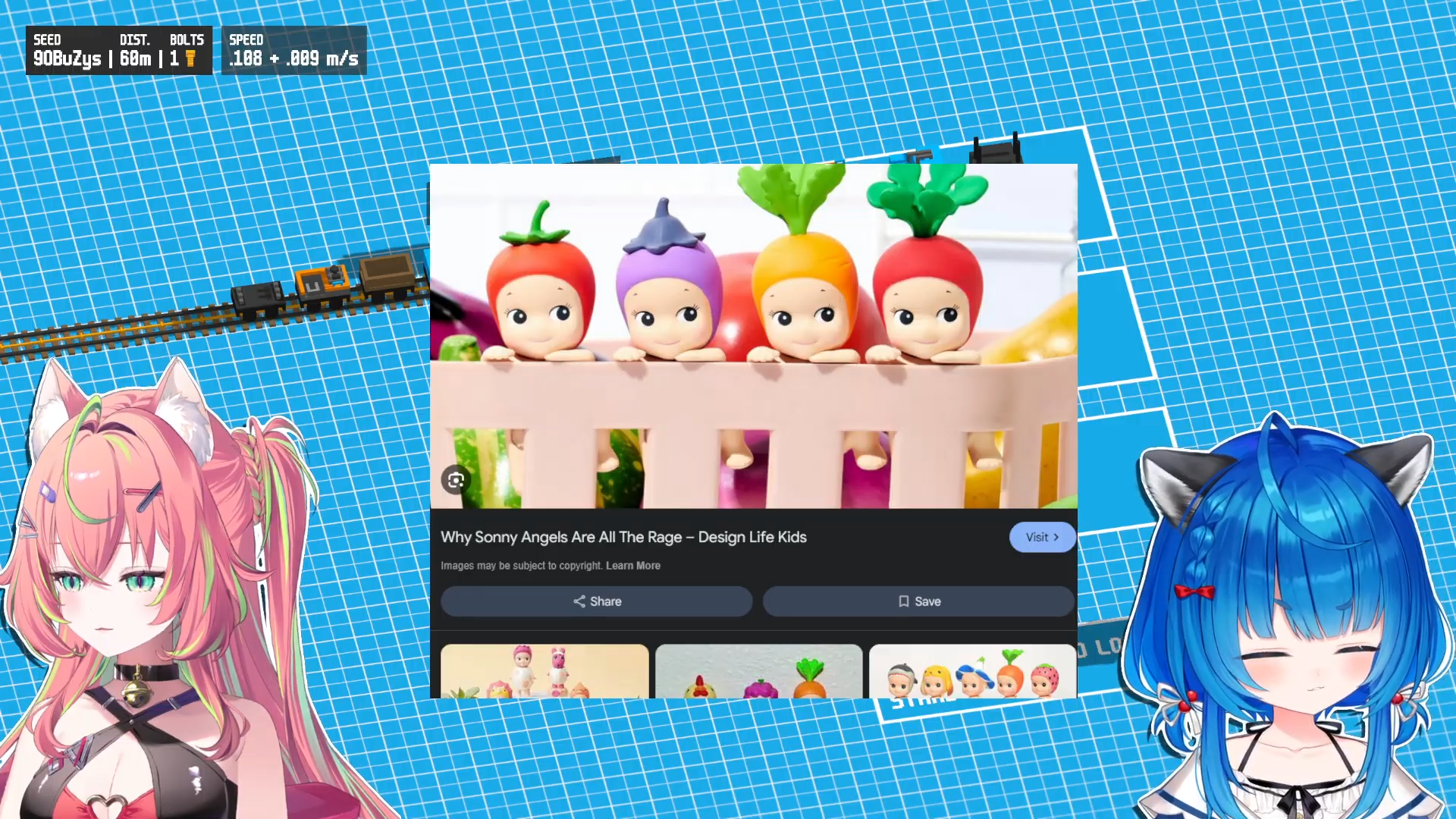Click the share icon beside Share

click(579, 601)
